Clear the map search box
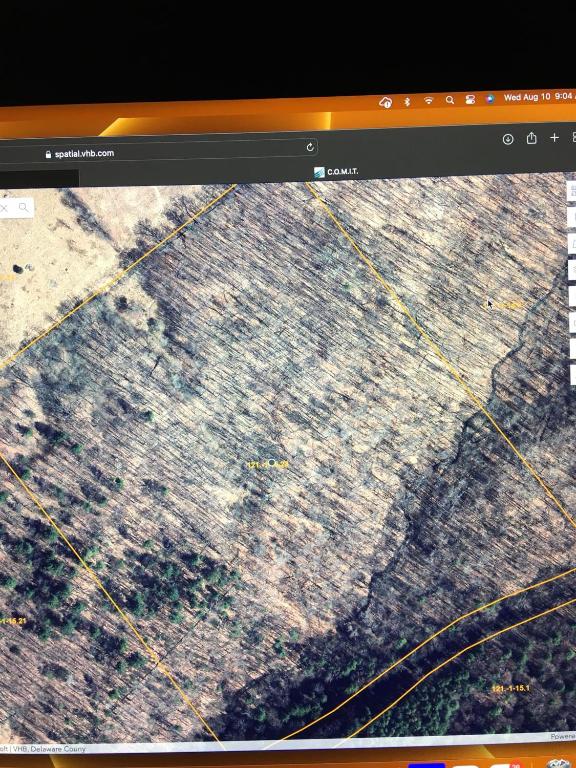576x768 pixels. coord(4,209)
